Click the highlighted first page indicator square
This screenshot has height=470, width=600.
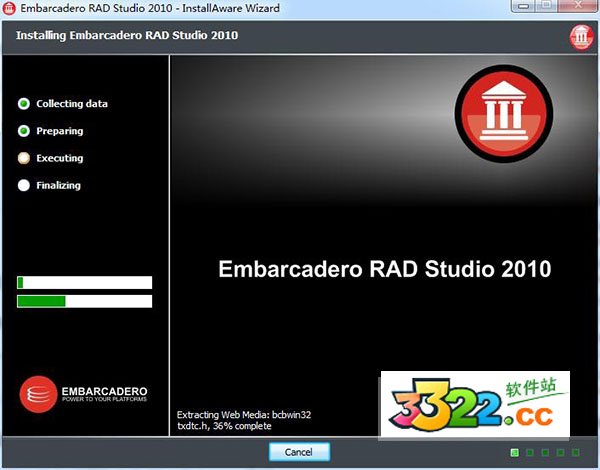515,453
